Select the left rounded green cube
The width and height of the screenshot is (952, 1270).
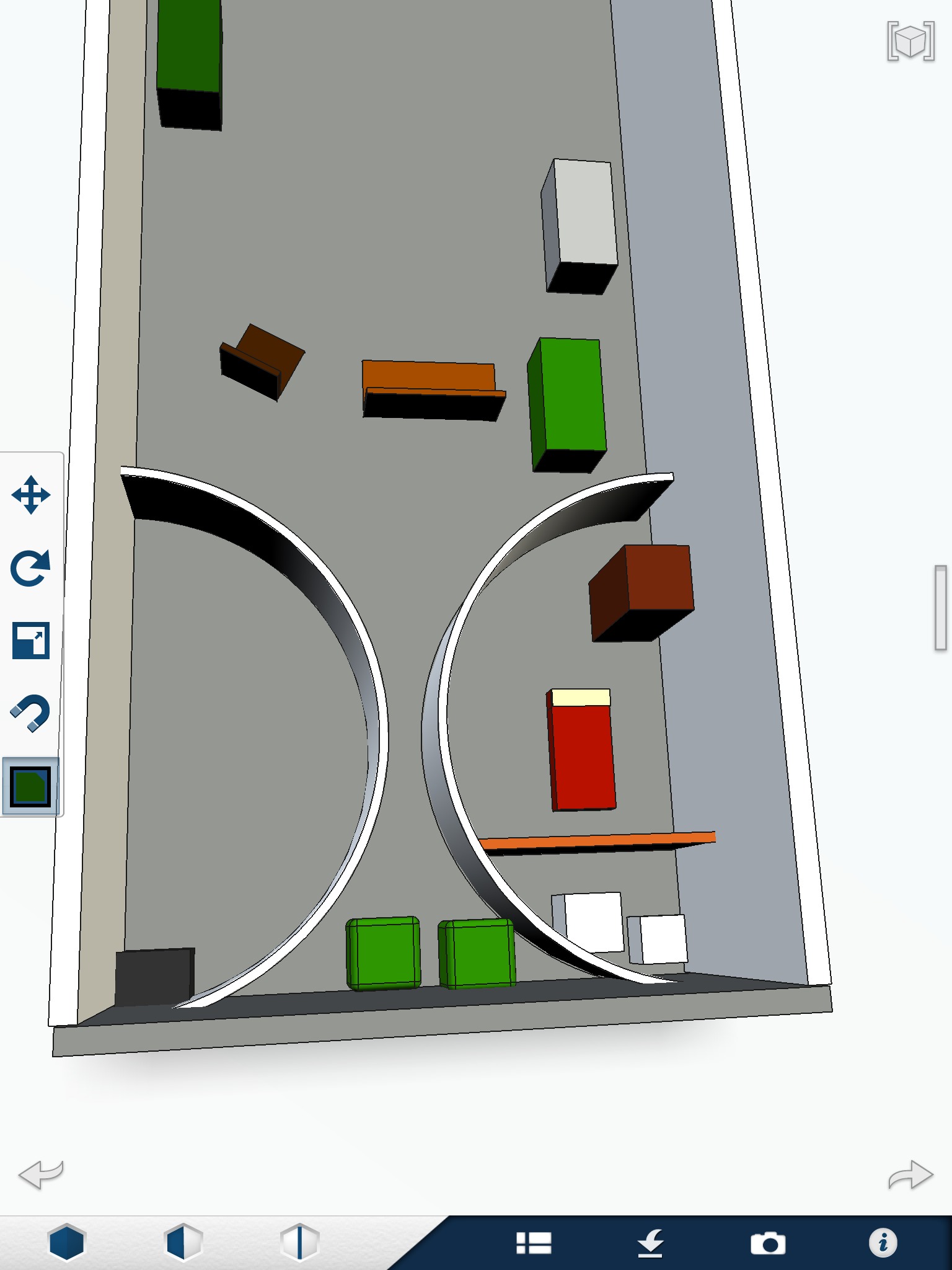point(384,953)
